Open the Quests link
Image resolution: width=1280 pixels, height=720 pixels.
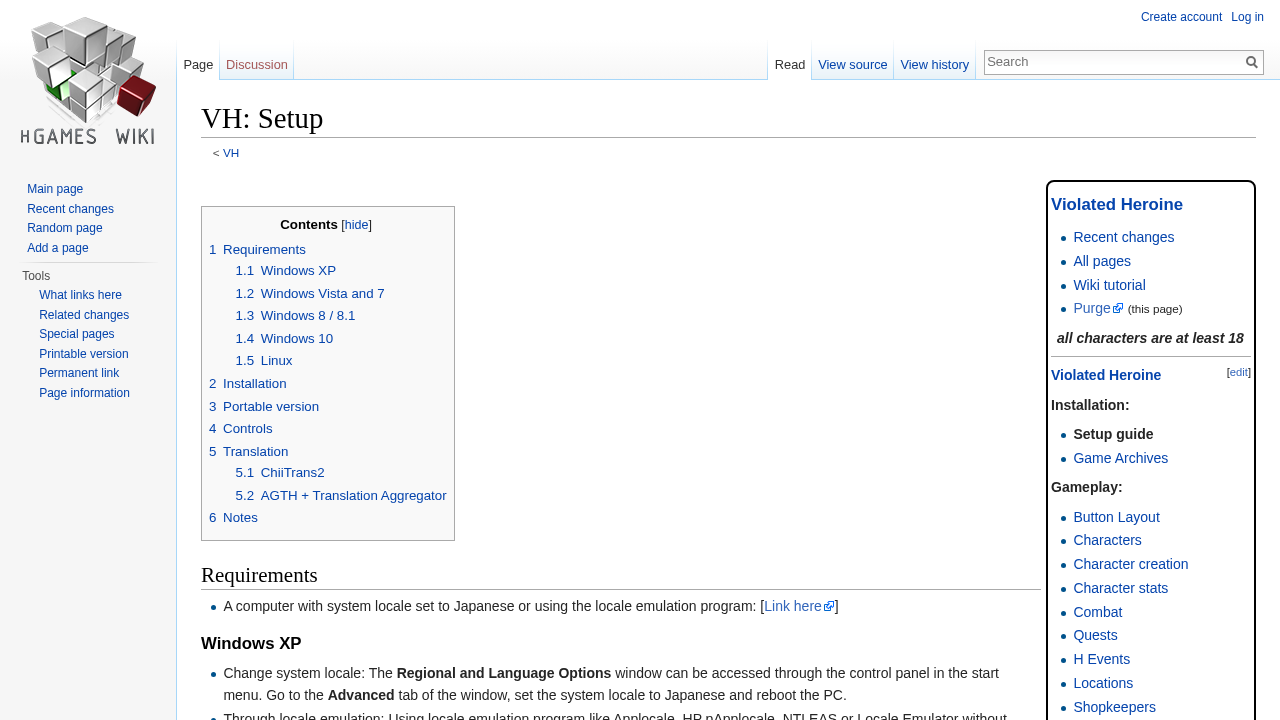[1095, 635]
